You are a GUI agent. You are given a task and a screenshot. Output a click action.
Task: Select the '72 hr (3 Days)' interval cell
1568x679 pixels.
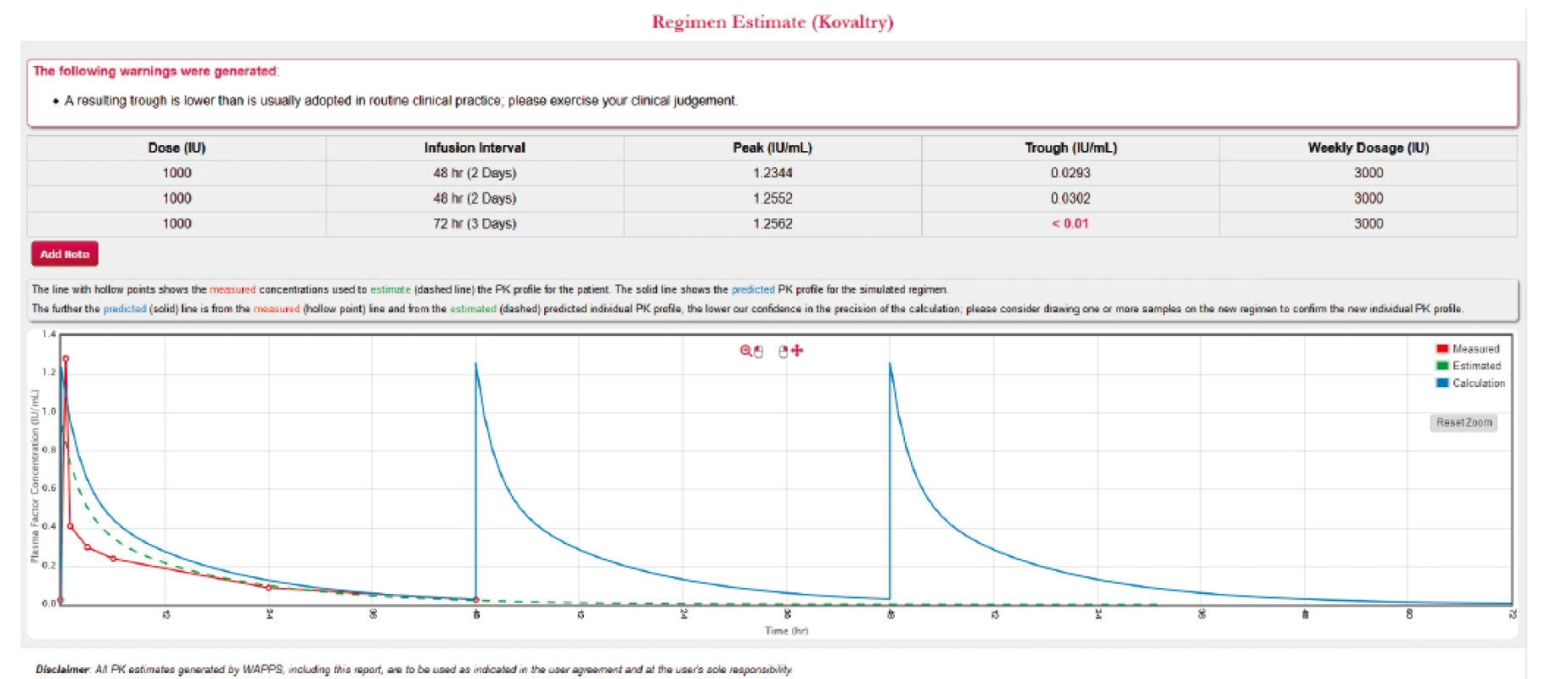tap(475, 224)
